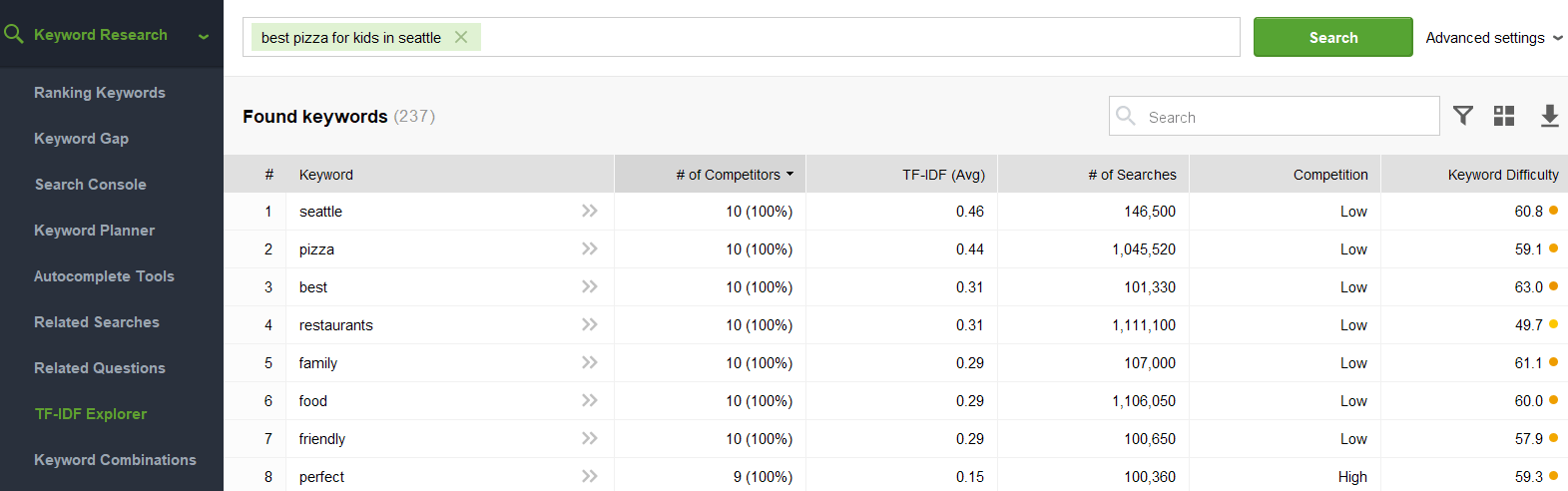
Task: Sort by Keyword Difficulty column header
Action: 1502,175
